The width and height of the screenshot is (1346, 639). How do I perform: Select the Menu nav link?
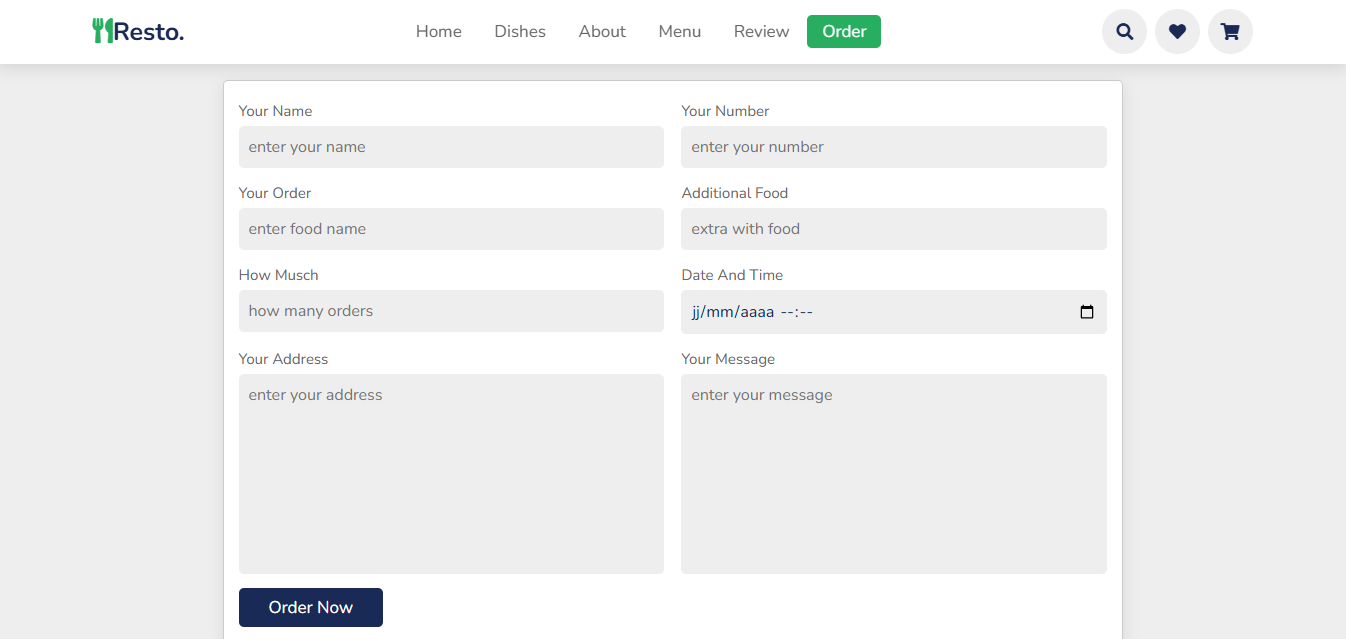tap(680, 31)
